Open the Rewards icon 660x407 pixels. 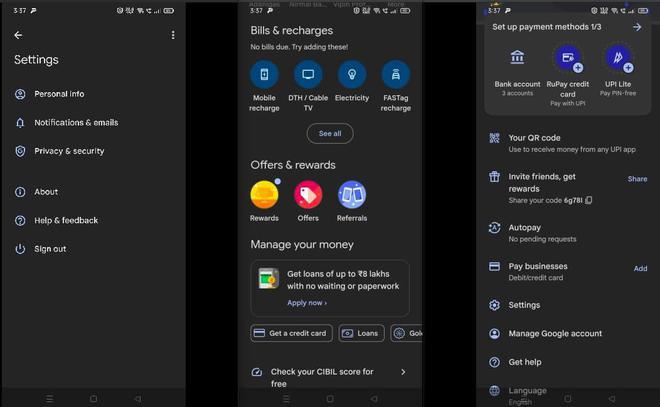click(x=264, y=194)
